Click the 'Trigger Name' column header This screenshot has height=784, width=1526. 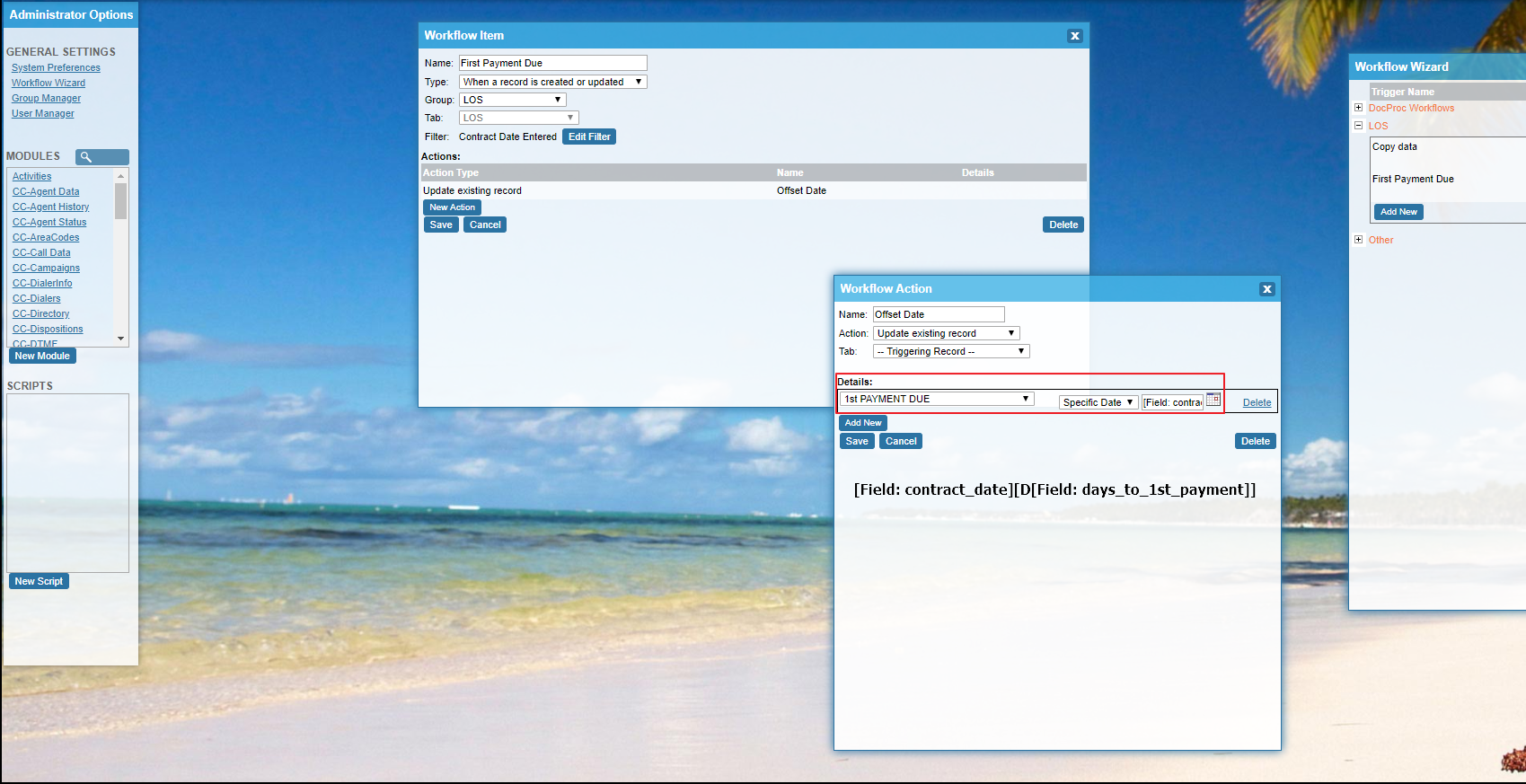1403,92
